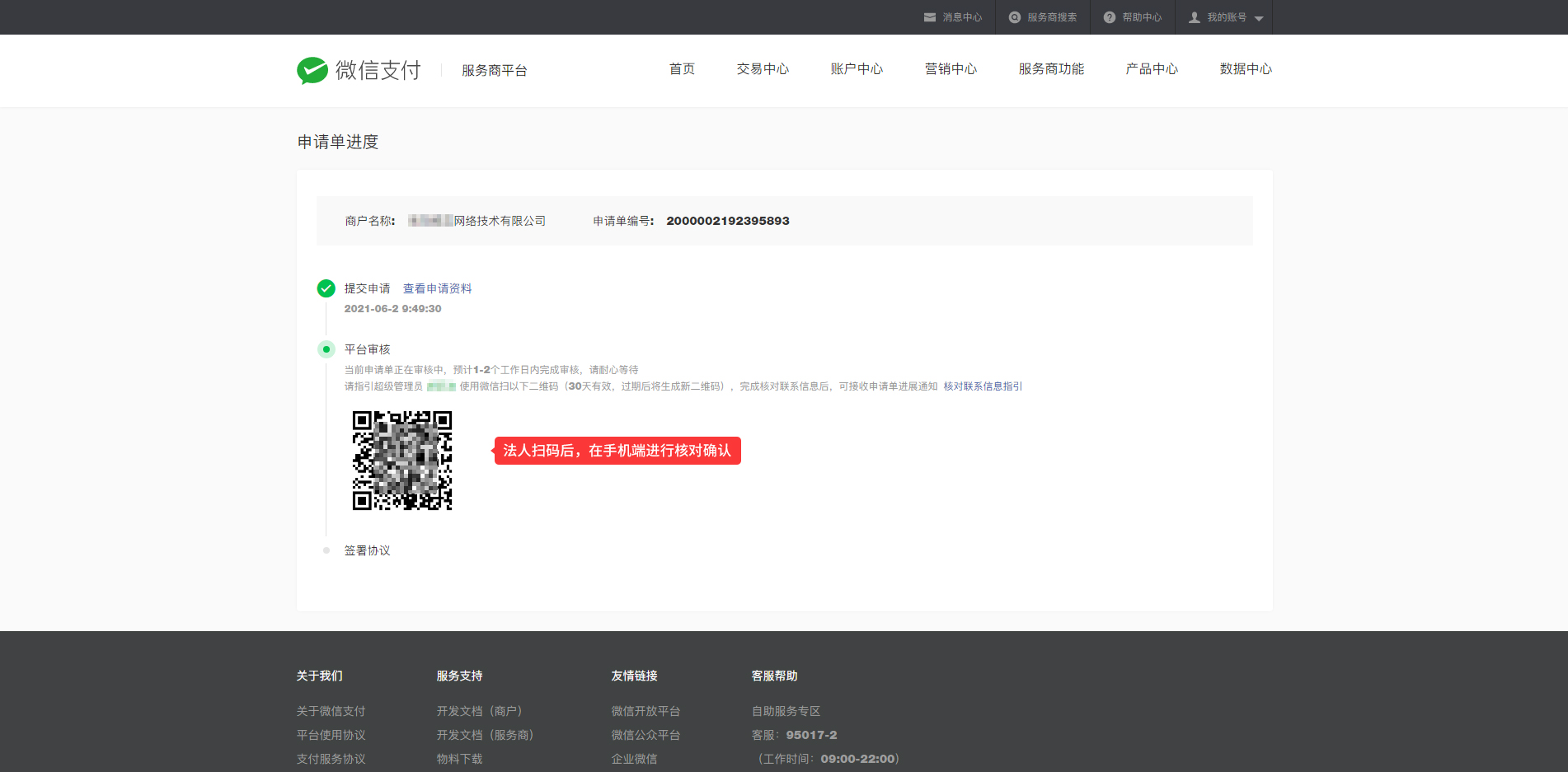Click the 核对联系信息指引 link
The image size is (1568, 772).
983,386
